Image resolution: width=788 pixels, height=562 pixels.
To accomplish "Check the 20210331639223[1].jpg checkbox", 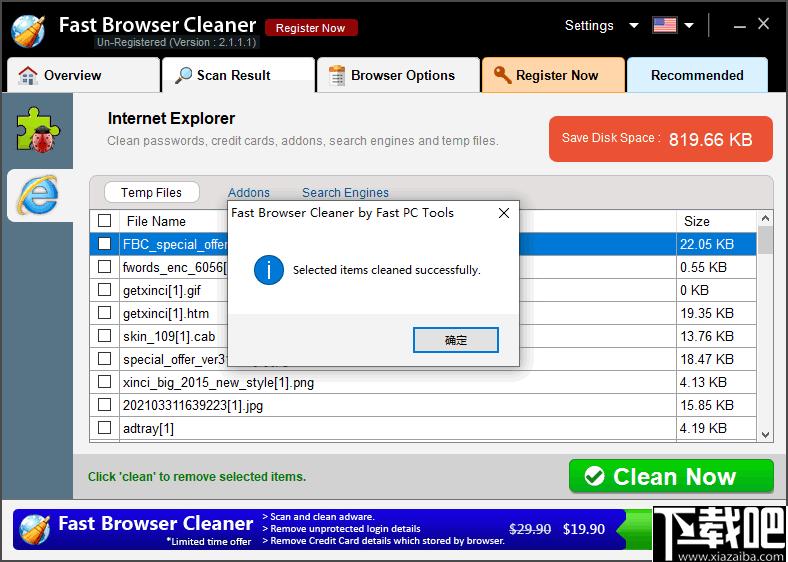I will (105, 404).
